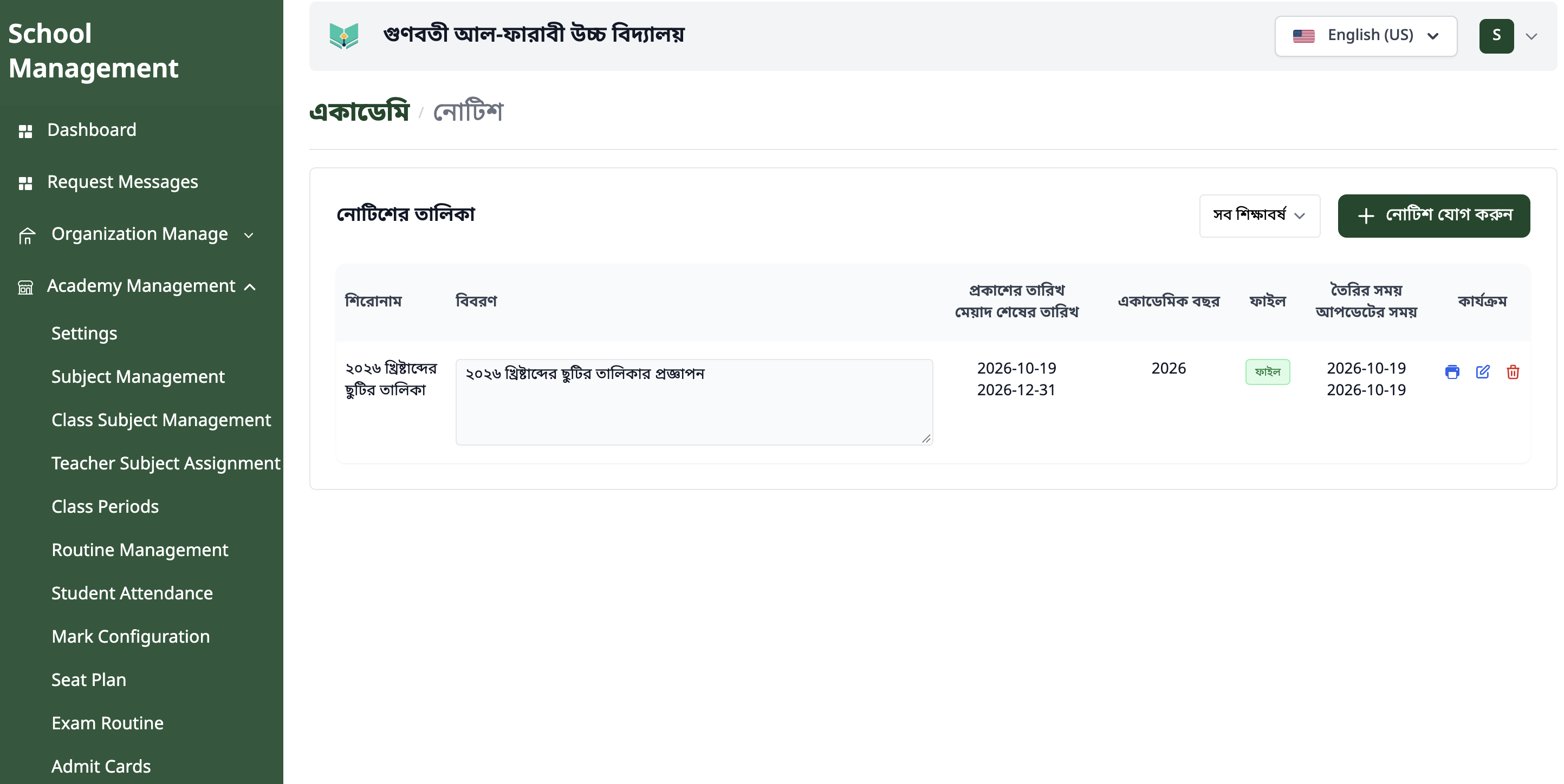Click the School Management sidebar title
Image resolution: width=1564 pixels, height=784 pixels.
coord(93,51)
